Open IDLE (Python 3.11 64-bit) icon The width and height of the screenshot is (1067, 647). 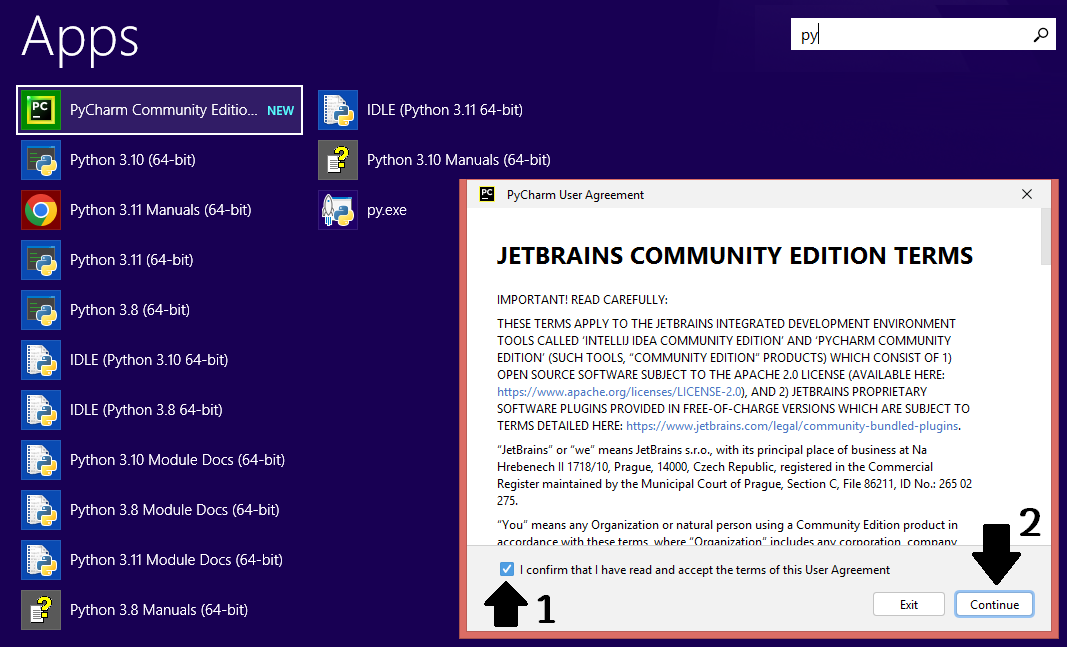(338, 110)
